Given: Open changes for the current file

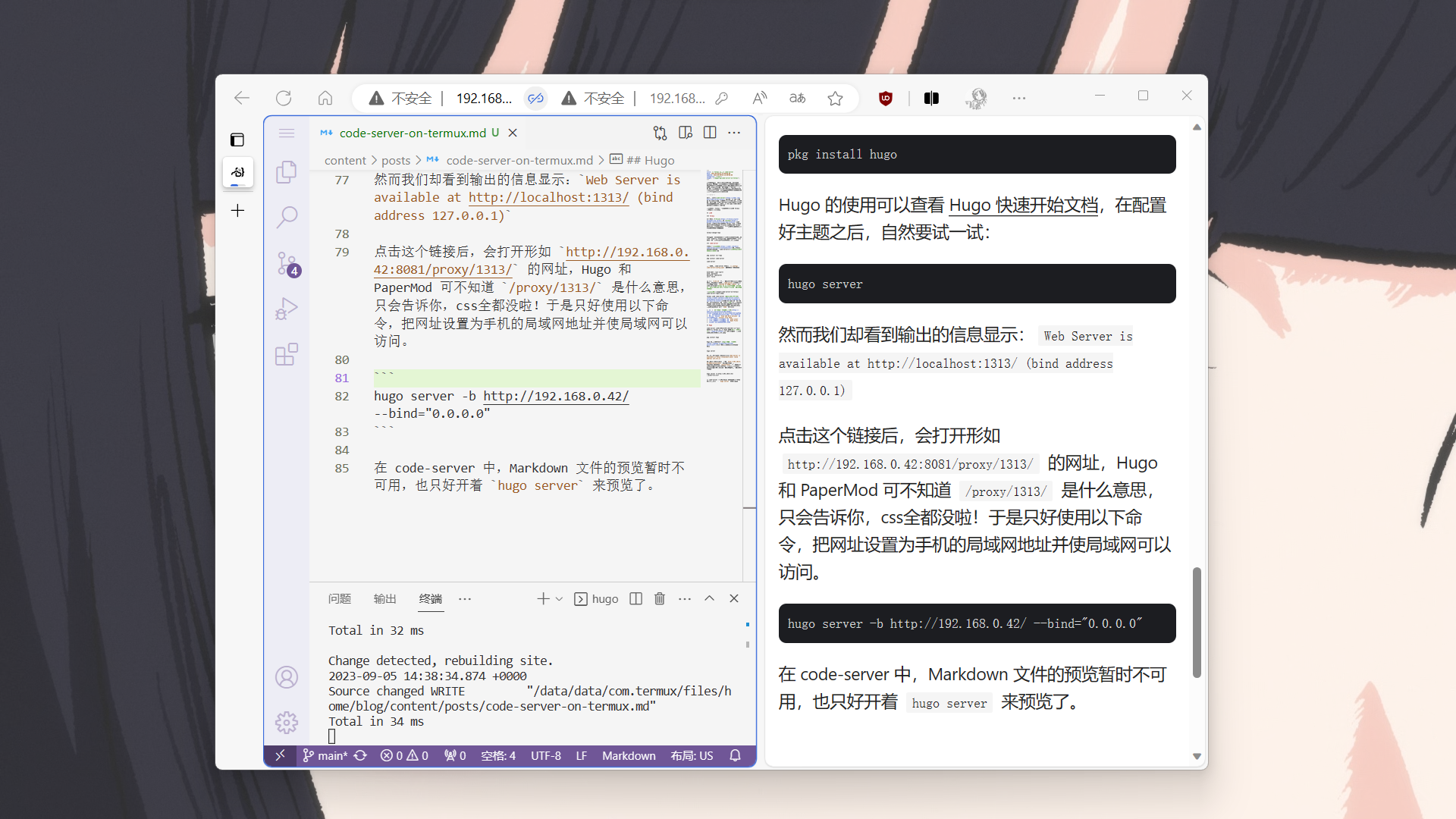Looking at the screenshot, I should [660, 133].
